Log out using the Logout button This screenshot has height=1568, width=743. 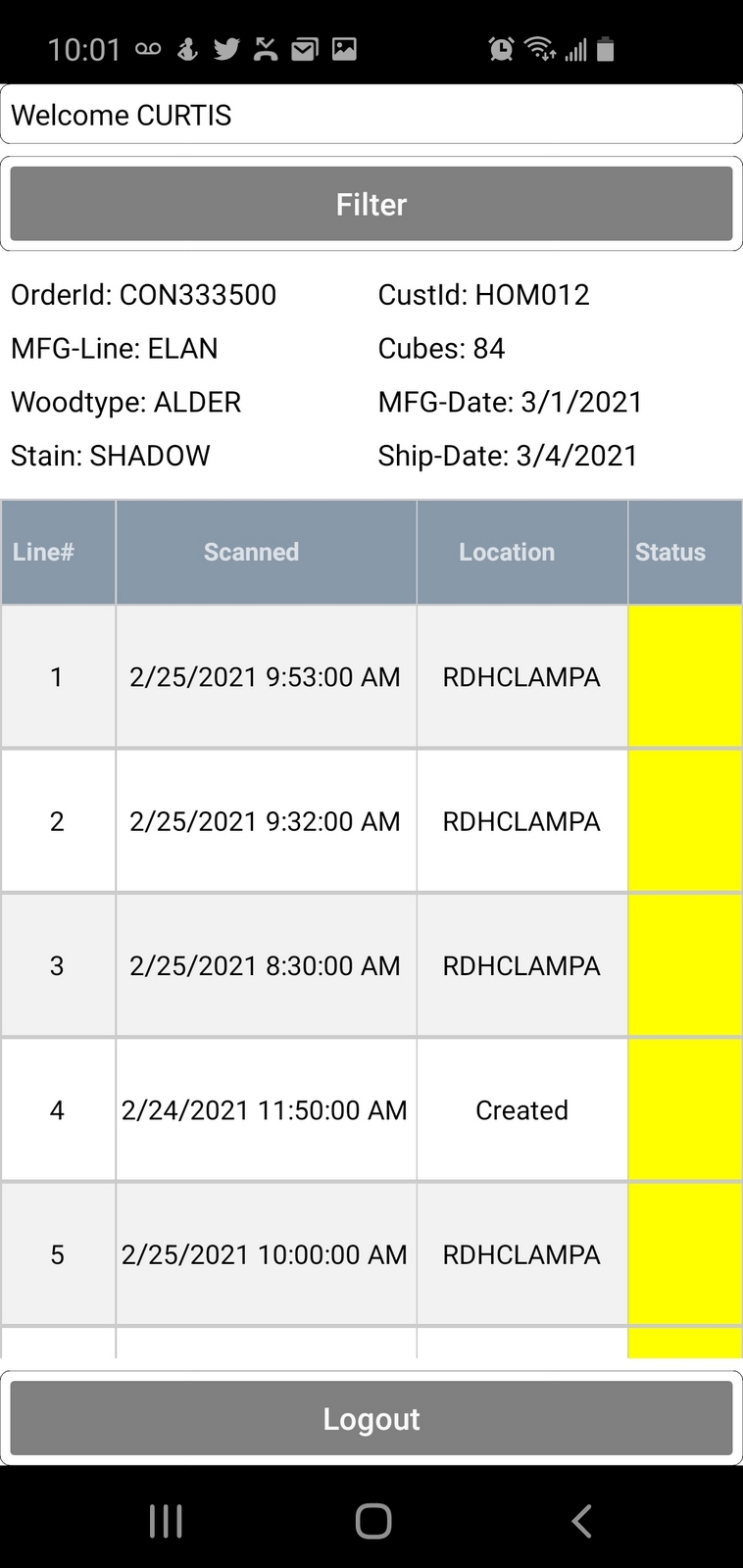coord(371,1419)
